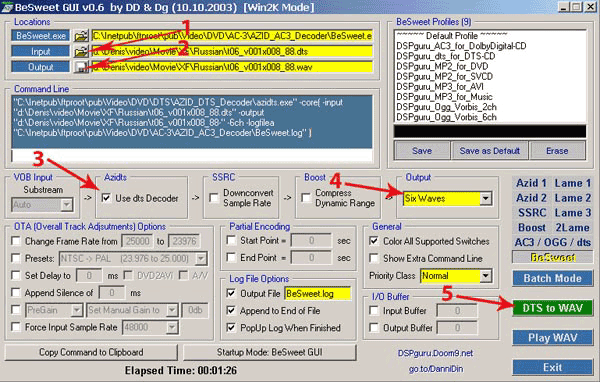Toggle Log Output File checkbox
This screenshot has height=382, width=600.
[x=231, y=293]
